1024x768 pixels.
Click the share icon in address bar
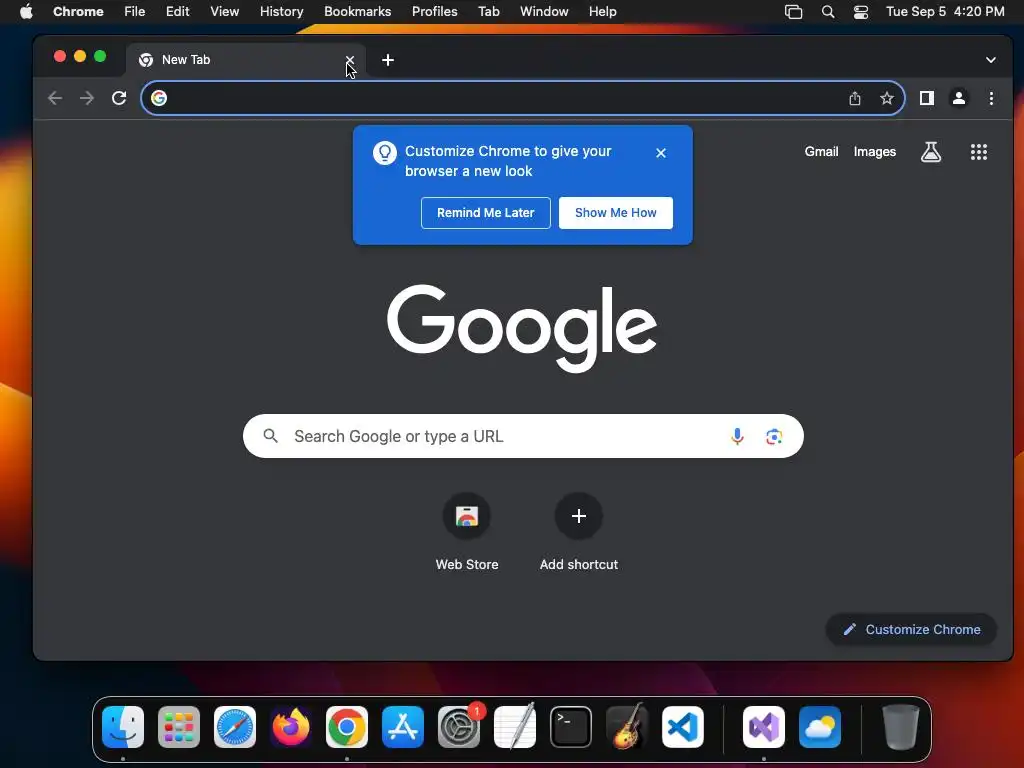[855, 98]
